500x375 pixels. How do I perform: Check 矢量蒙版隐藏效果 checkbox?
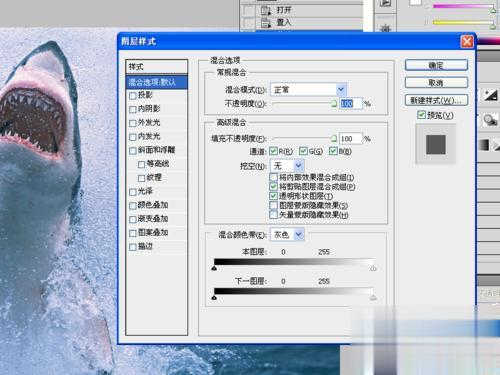click(x=273, y=215)
